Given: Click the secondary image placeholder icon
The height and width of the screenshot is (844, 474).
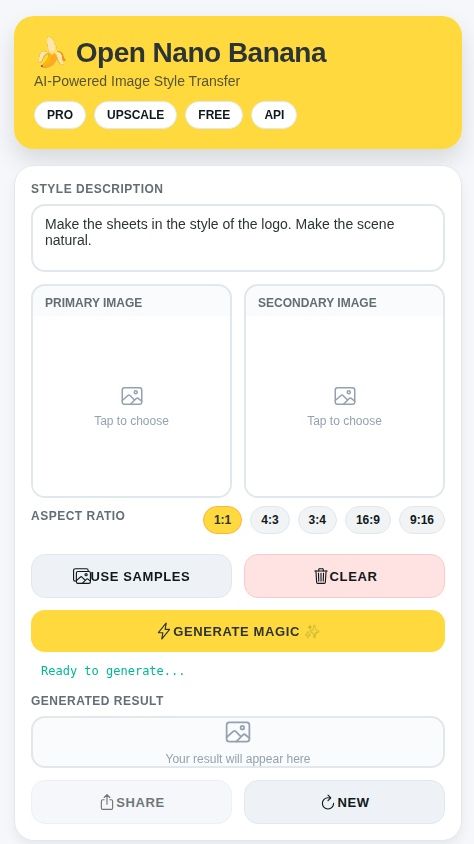Looking at the screenshot, I should point(345,396).
